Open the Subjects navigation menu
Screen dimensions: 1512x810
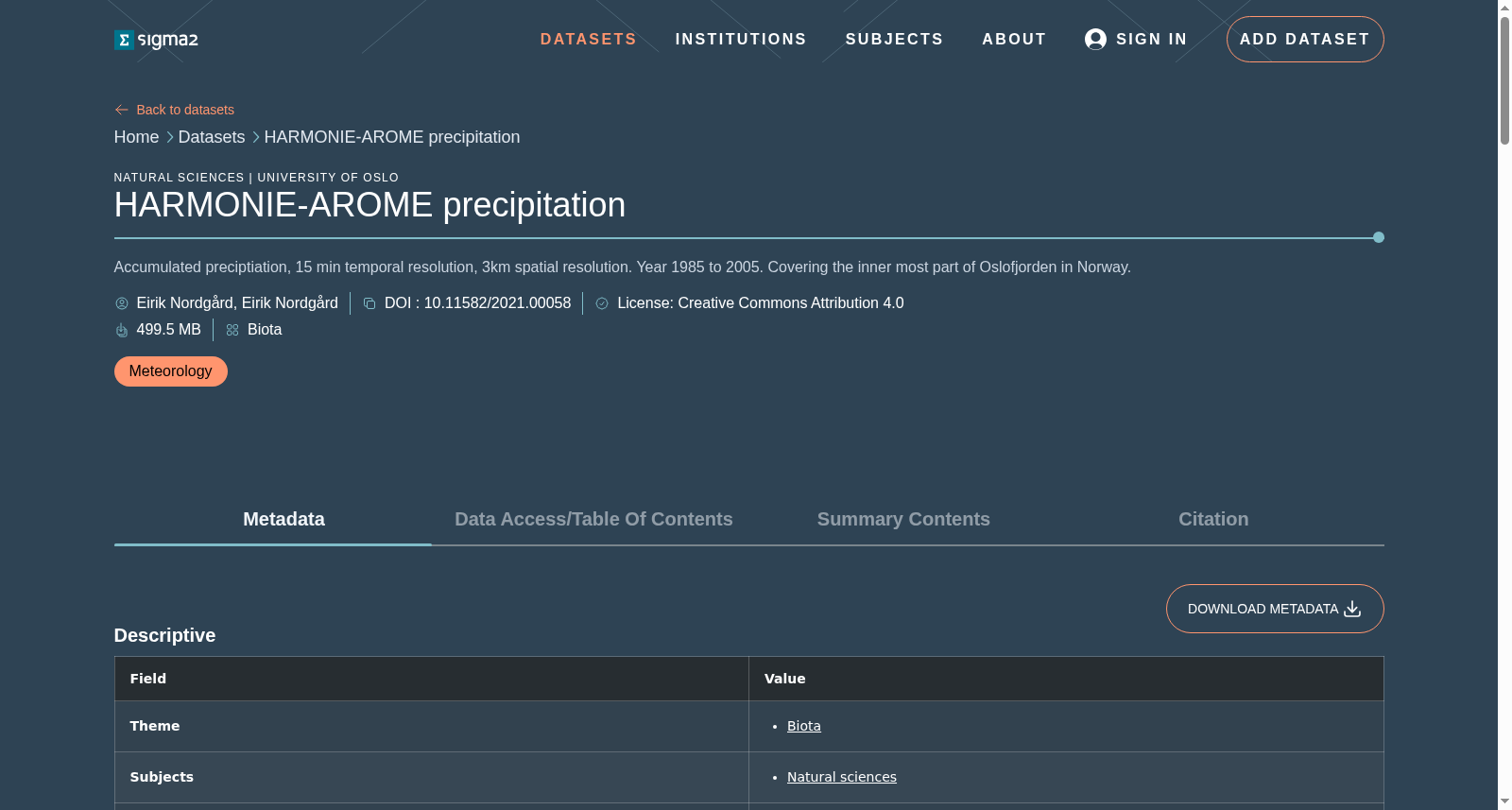(894, 39)
